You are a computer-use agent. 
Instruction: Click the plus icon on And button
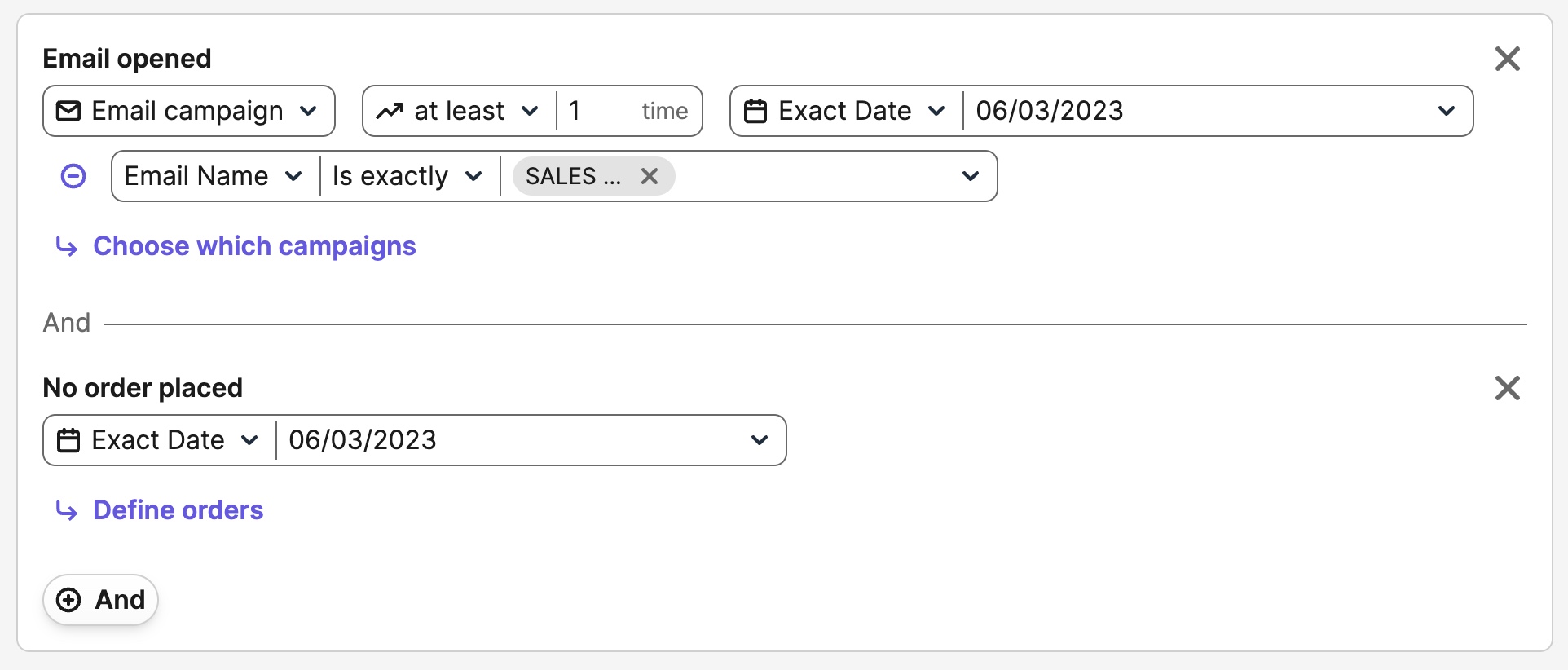[x=68, y=600]
